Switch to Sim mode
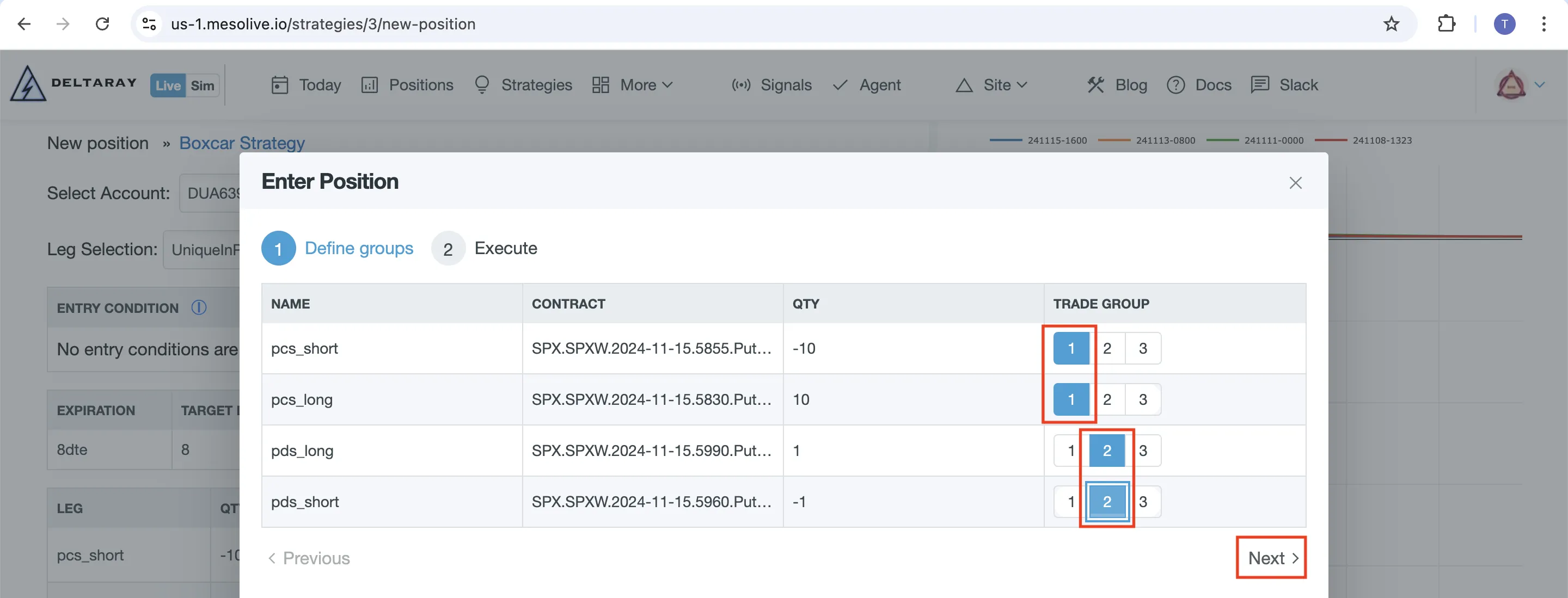The height and width of the screenshot is (598, 1568). [202, 86]
